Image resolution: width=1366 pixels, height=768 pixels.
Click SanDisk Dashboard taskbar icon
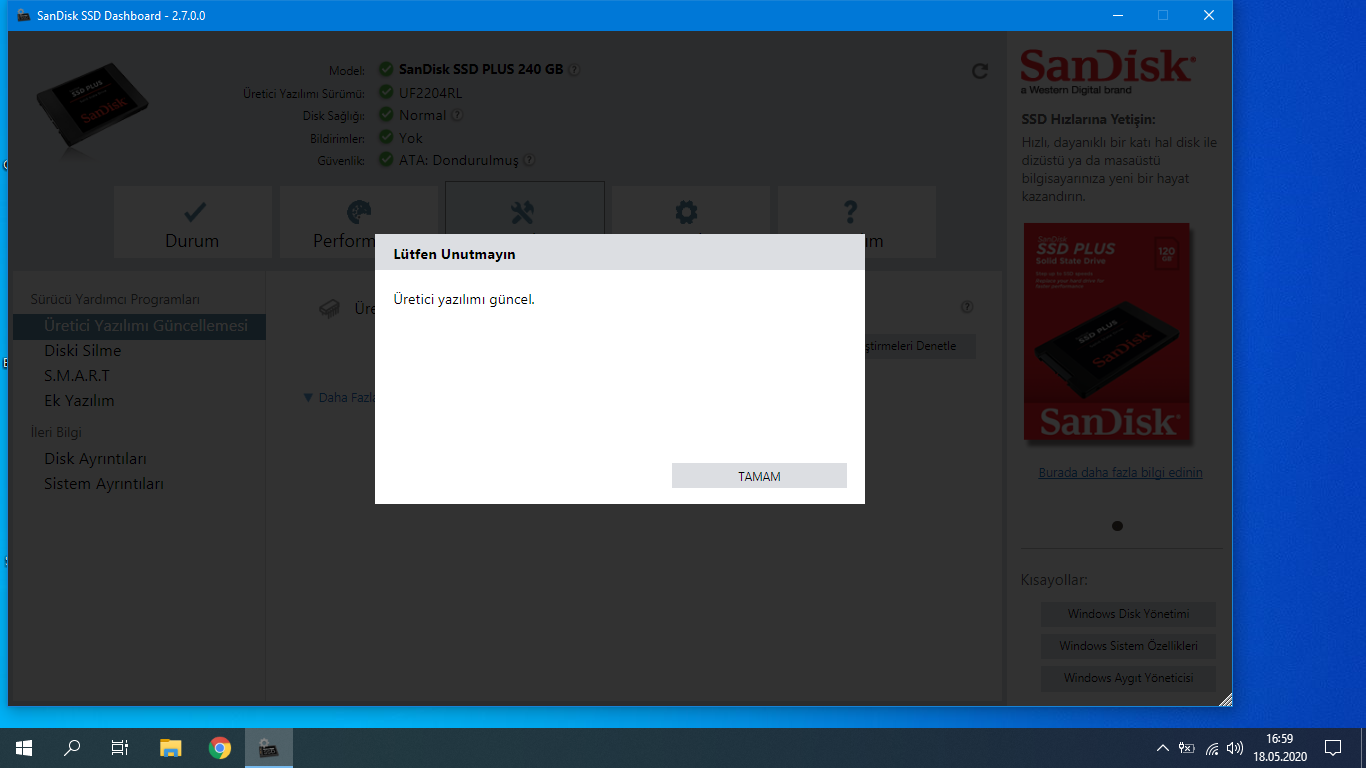[x=268, y=748]
